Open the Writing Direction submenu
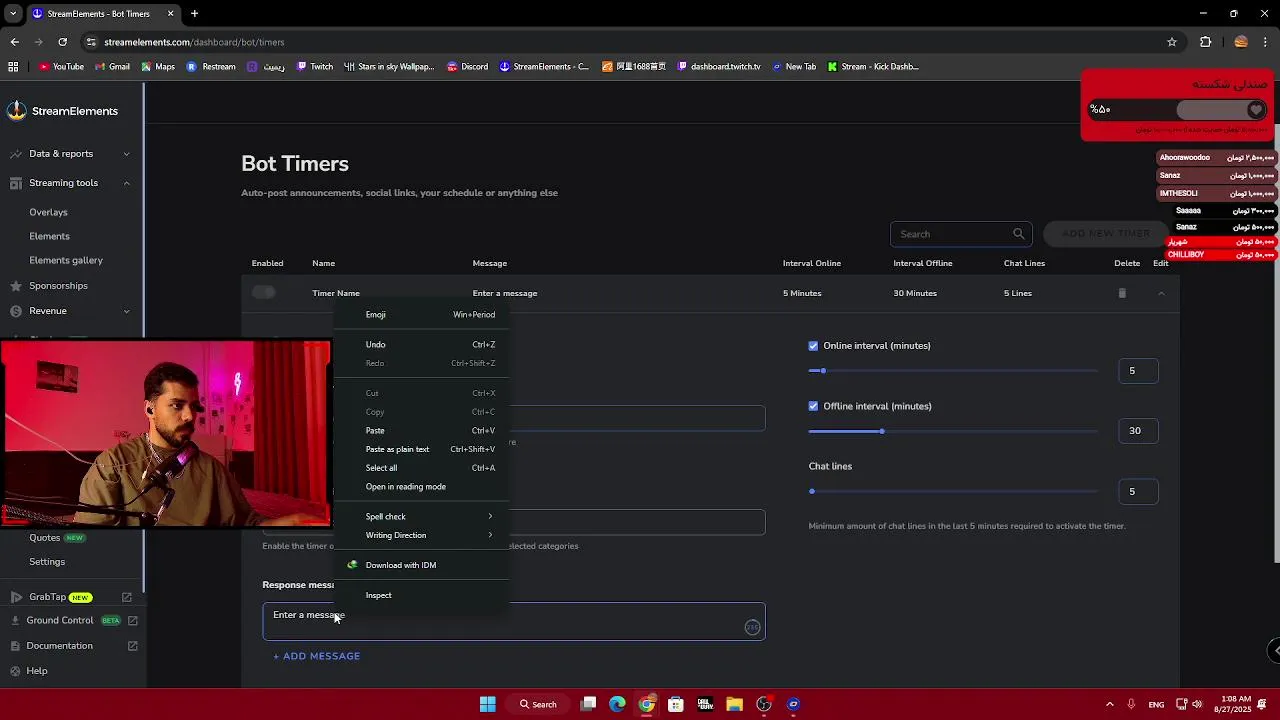The height and width of the screenshot is (720, 1280). 421,535
